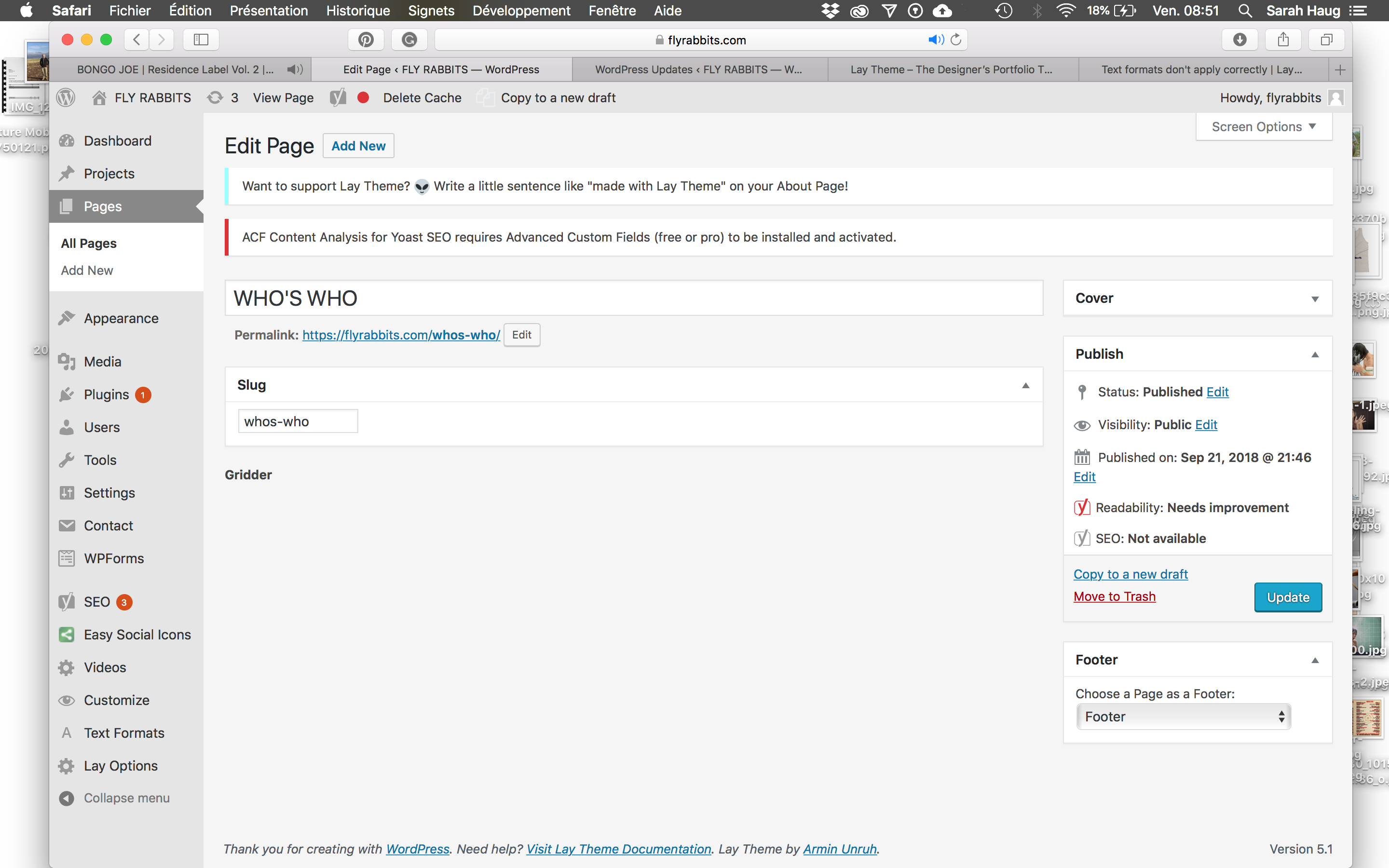1389x868 pixels.
Task: Click the WordPress logo in admin bar
Action: 66,97
